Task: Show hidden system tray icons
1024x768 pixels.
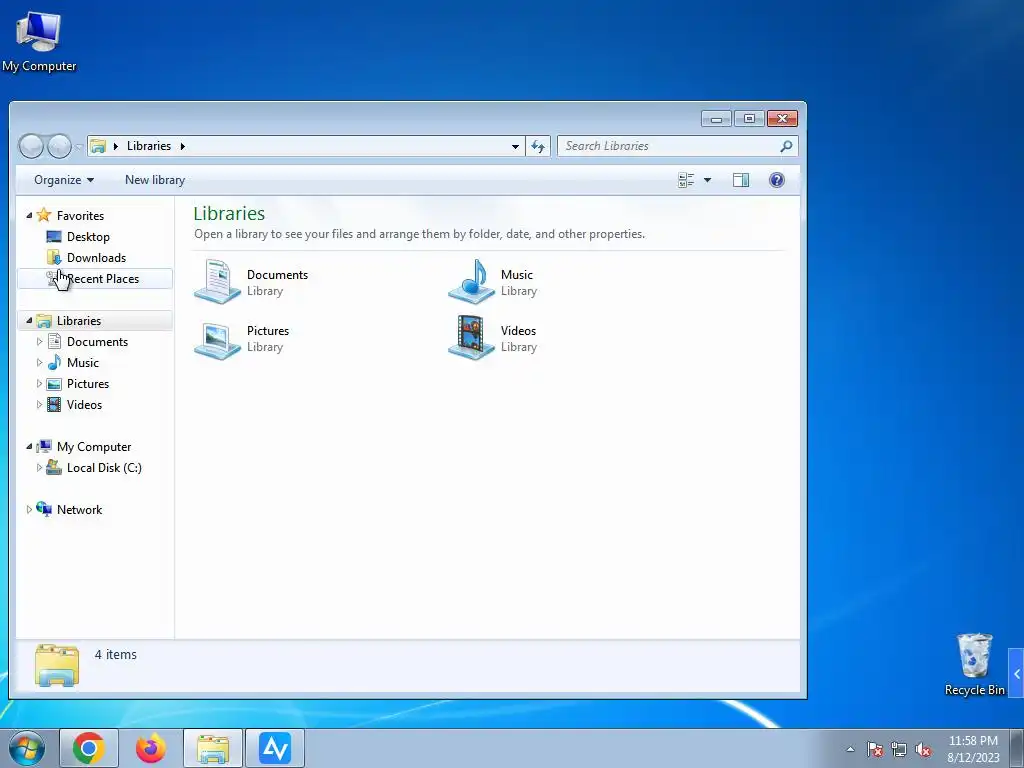Action: 850,749
